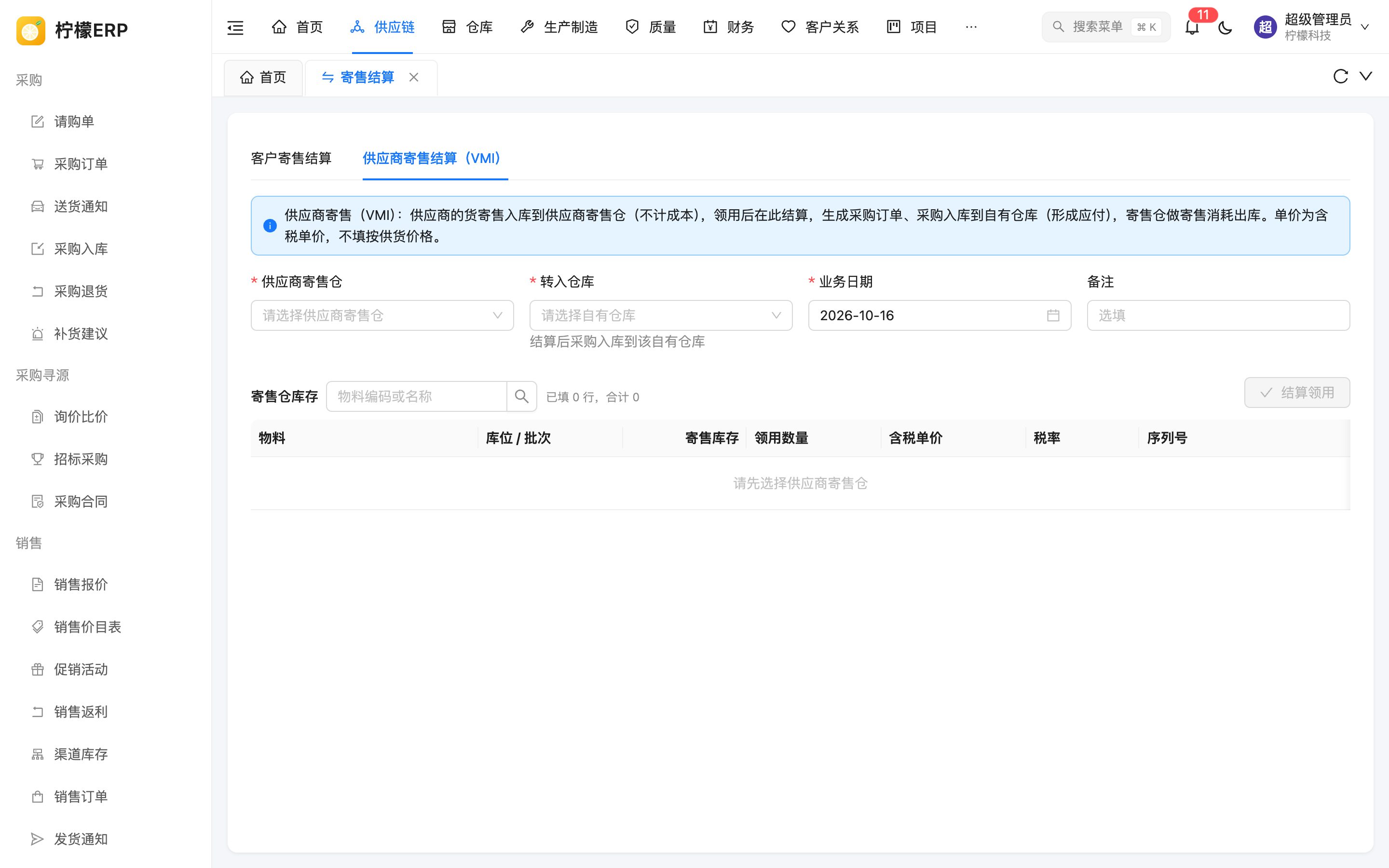Open 补货建议 in the sidebar

pyautogui.click(x=106, y=334)
